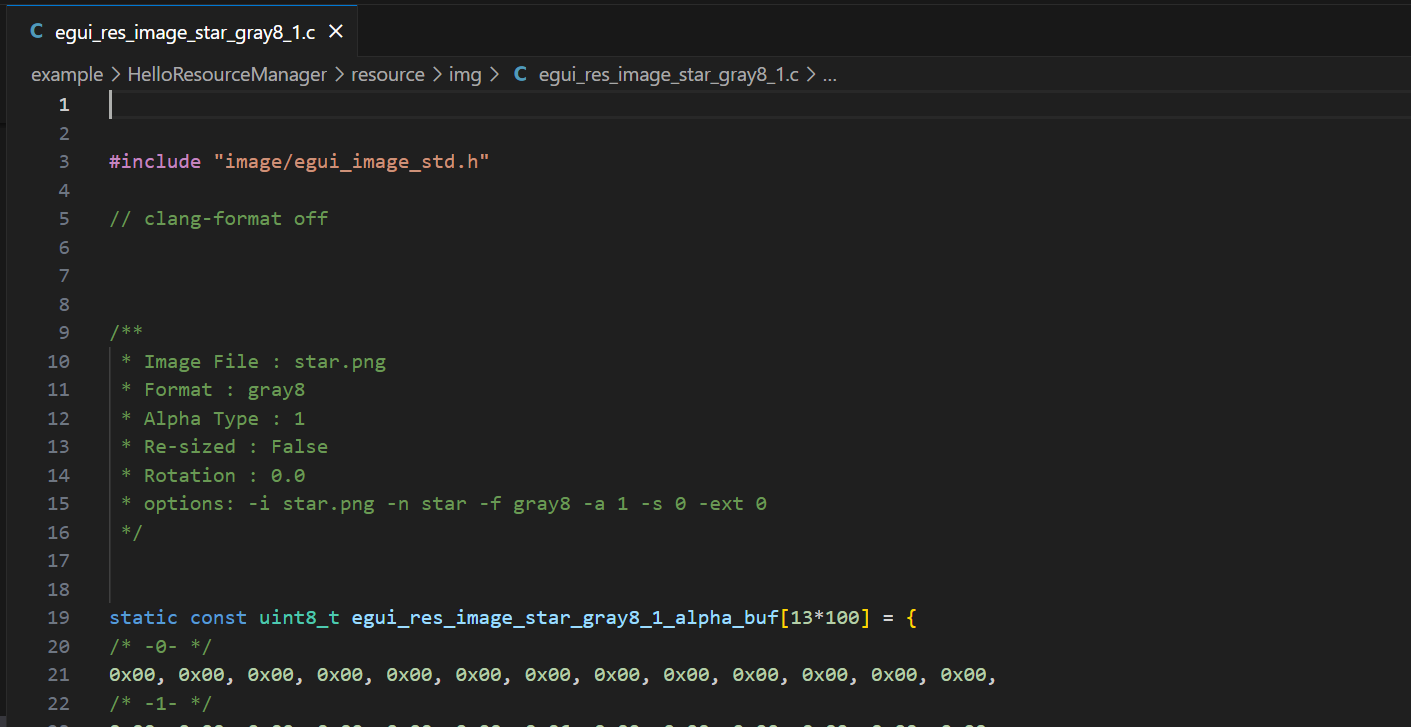Image resolution: width=1411 pixels, height=727 pixels.
Task: Open the "img" breadcrumb dropdown
Action: [465, 74]
